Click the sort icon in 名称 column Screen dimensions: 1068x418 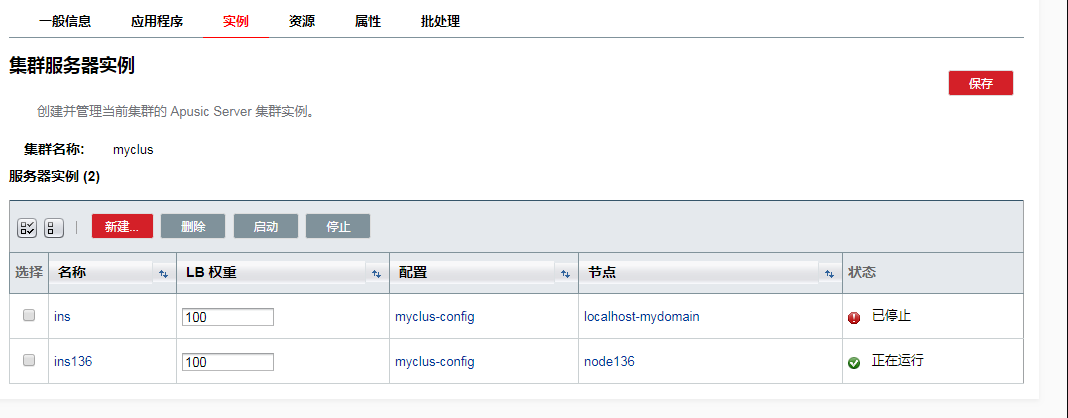(163, 273)
